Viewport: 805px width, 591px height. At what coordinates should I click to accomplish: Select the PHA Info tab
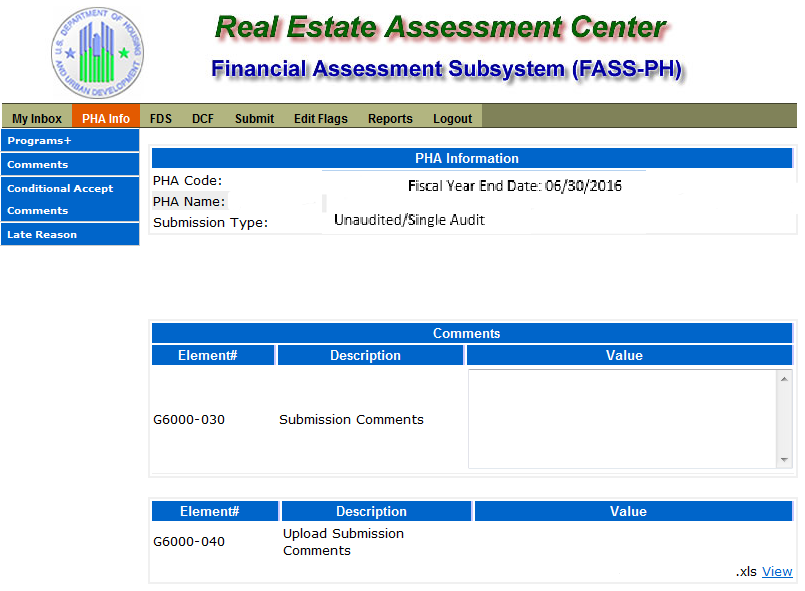coord(106,118)
